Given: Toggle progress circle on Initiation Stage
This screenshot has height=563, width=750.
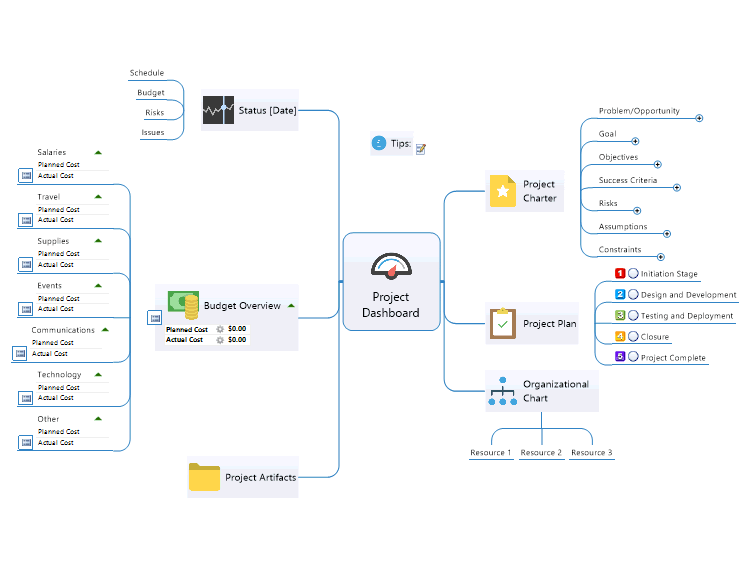Looking at the screenshot, I should click(633, 273).
